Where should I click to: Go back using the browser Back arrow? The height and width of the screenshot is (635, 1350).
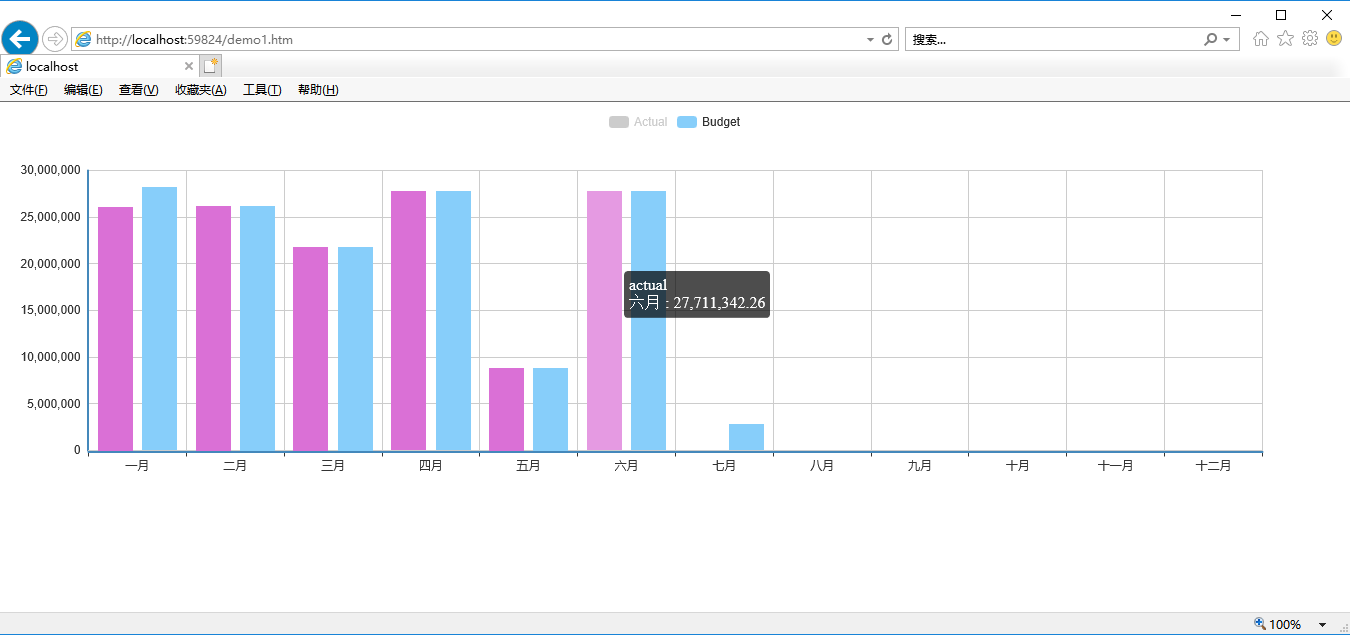(x=20, y=39)
